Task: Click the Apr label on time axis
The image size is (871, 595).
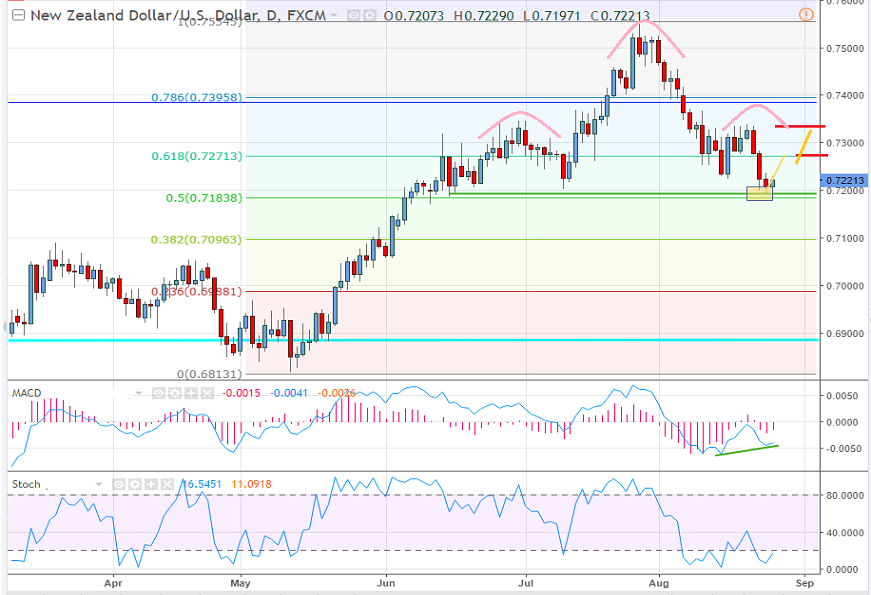Action: pos(113,583)
